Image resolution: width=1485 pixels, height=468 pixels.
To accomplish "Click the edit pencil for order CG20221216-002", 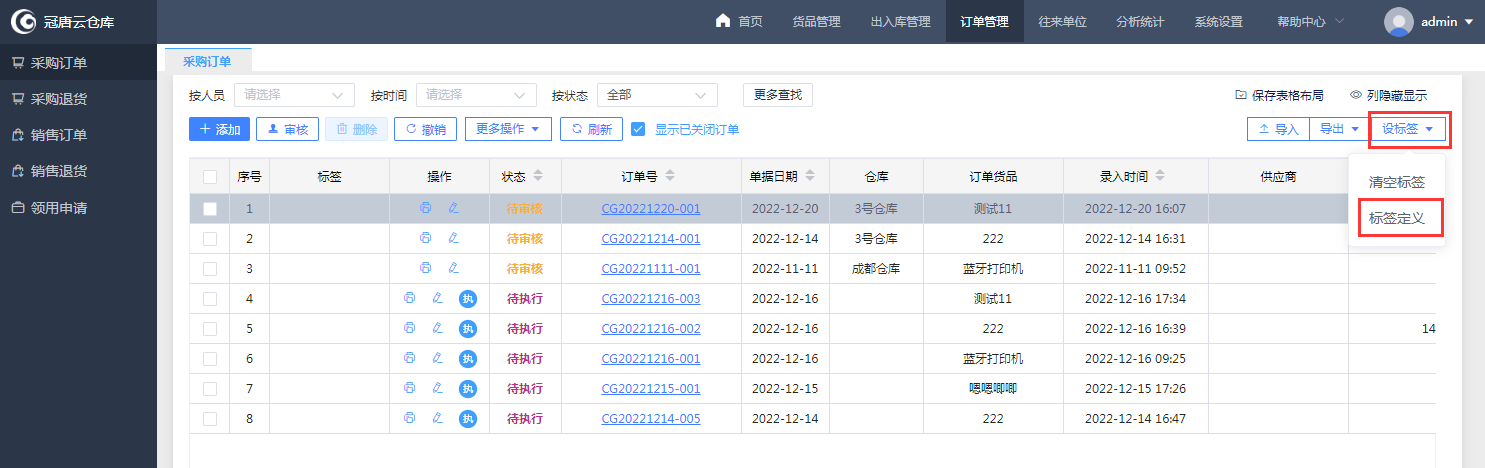I will coord(437,328).
